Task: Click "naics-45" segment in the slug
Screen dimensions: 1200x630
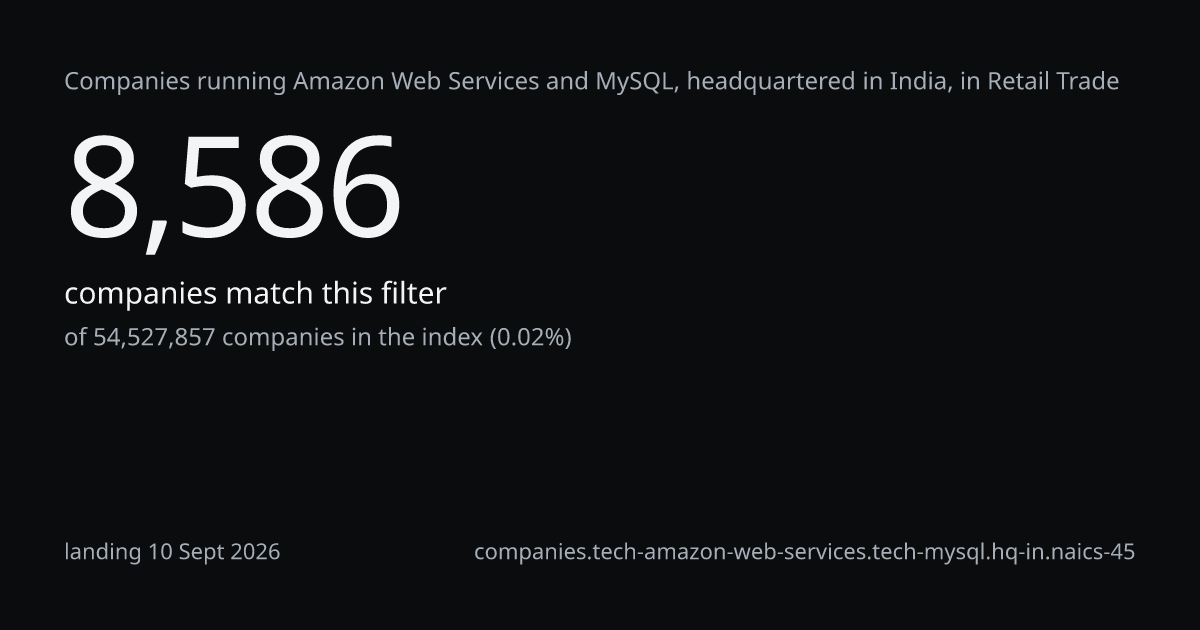Action: (x=1090, y=552)
